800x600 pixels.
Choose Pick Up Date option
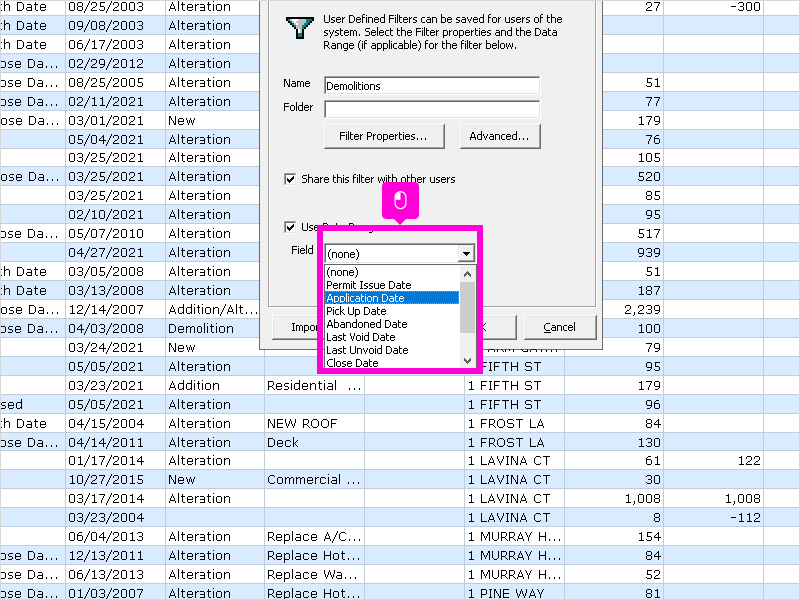pos(392,311)
